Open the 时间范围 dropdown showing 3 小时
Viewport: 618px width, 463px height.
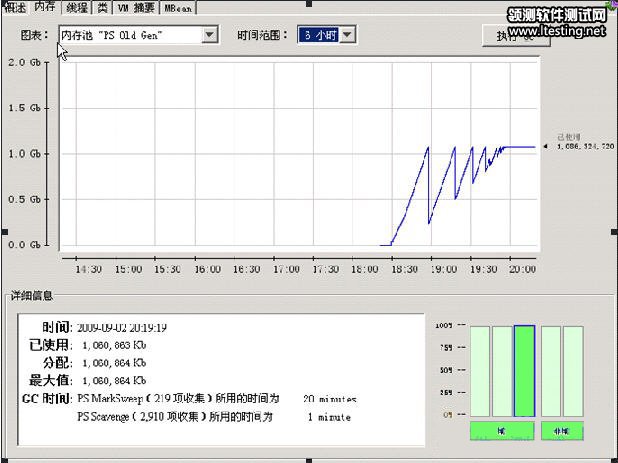pyautogui.click(x=347, y=35)
